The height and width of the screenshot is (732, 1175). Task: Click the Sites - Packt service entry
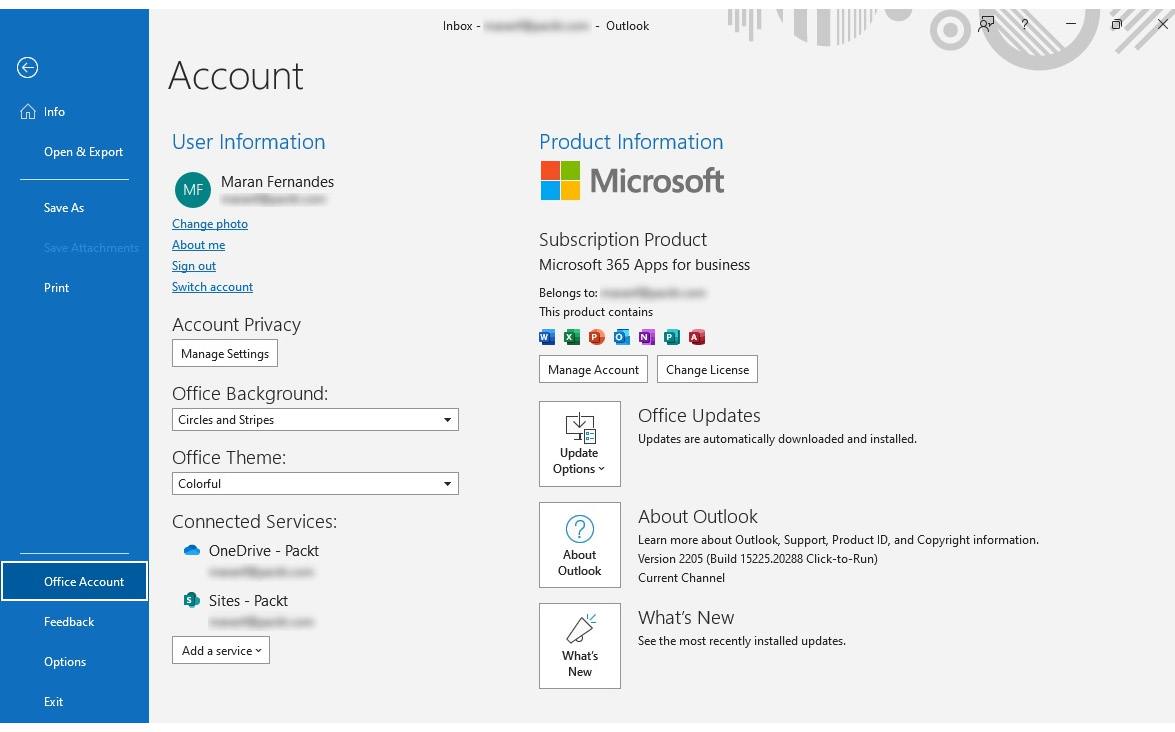(x=249, y=601)
